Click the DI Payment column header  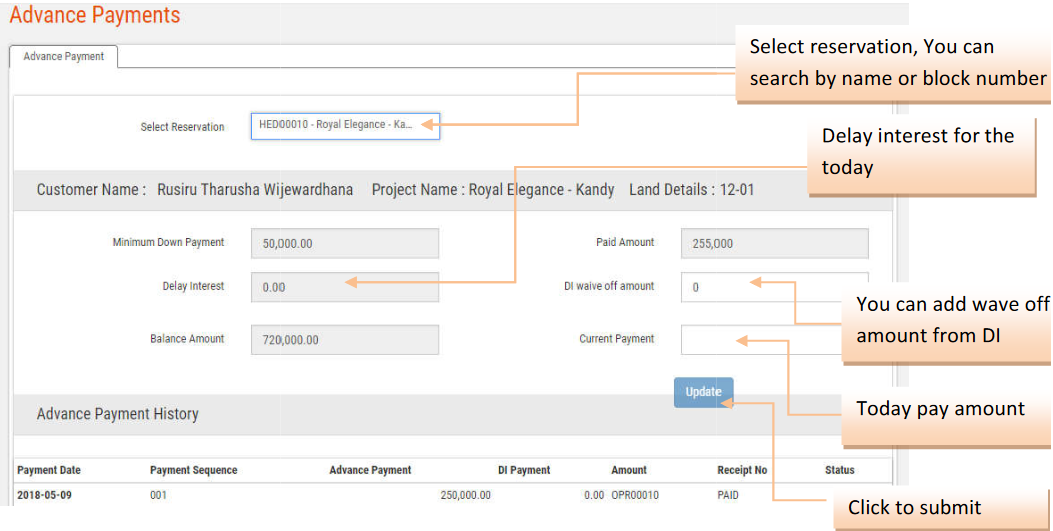[524, 470]
